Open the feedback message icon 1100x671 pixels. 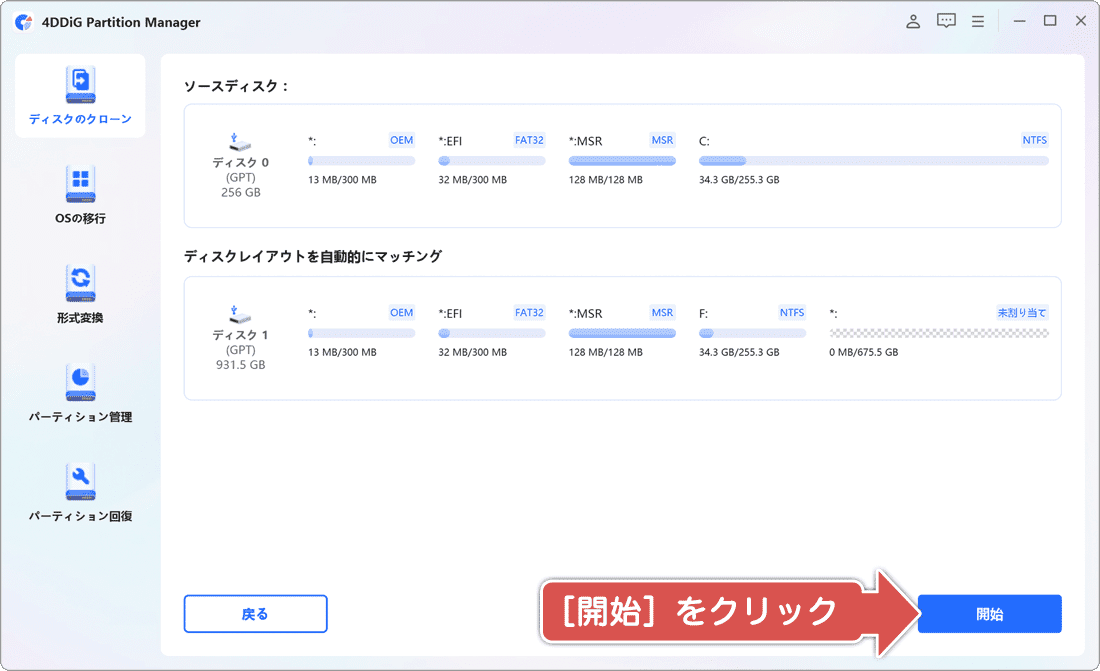coord(945,20)
